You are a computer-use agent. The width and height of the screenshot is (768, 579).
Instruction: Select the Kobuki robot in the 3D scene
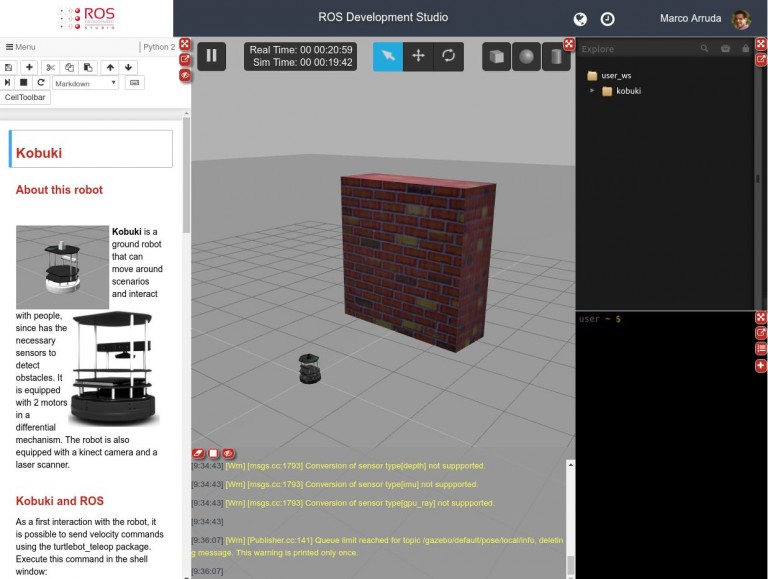pyautogui.click(x=310, y=368)
